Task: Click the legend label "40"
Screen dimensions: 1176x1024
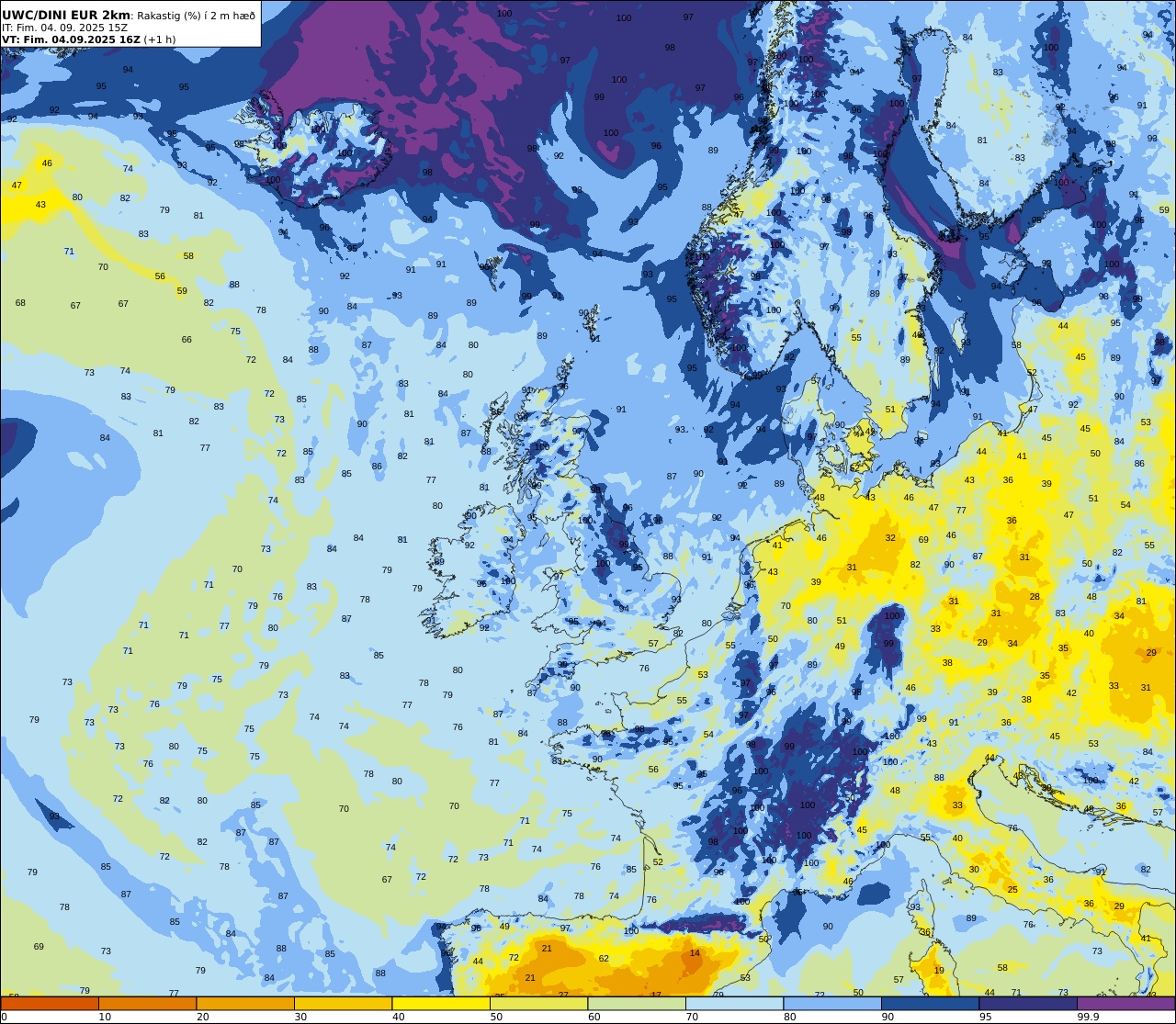Action: (x=398, y=1017)
